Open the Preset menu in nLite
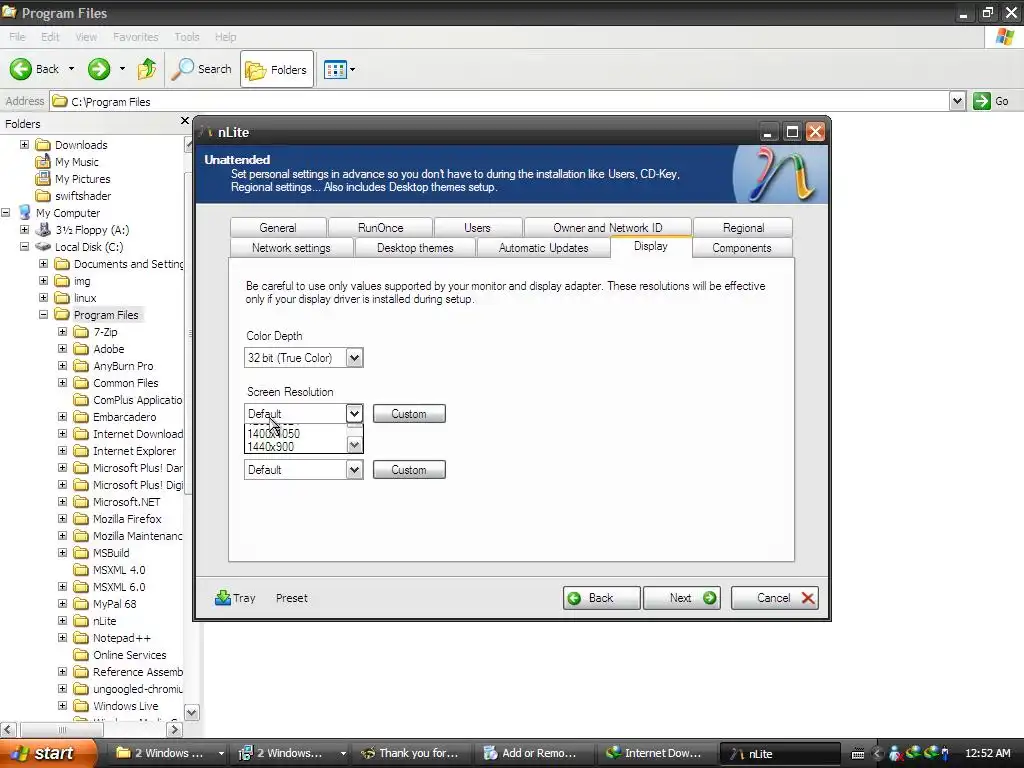 [x=291, y=598]
